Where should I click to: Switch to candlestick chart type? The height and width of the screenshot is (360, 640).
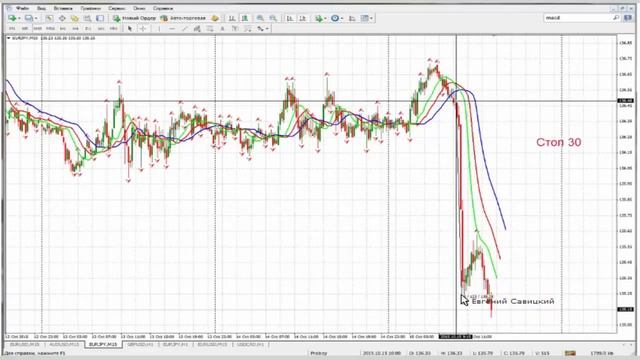(x=244, y=18)
